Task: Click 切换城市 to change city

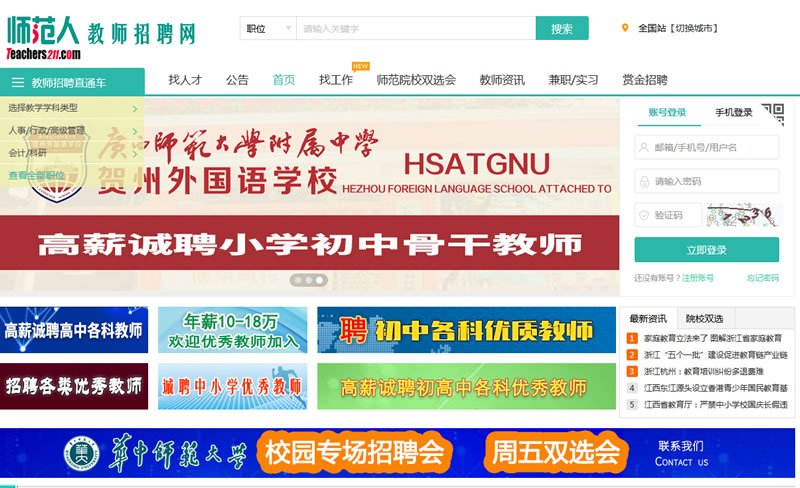Action: click(696, 29)
